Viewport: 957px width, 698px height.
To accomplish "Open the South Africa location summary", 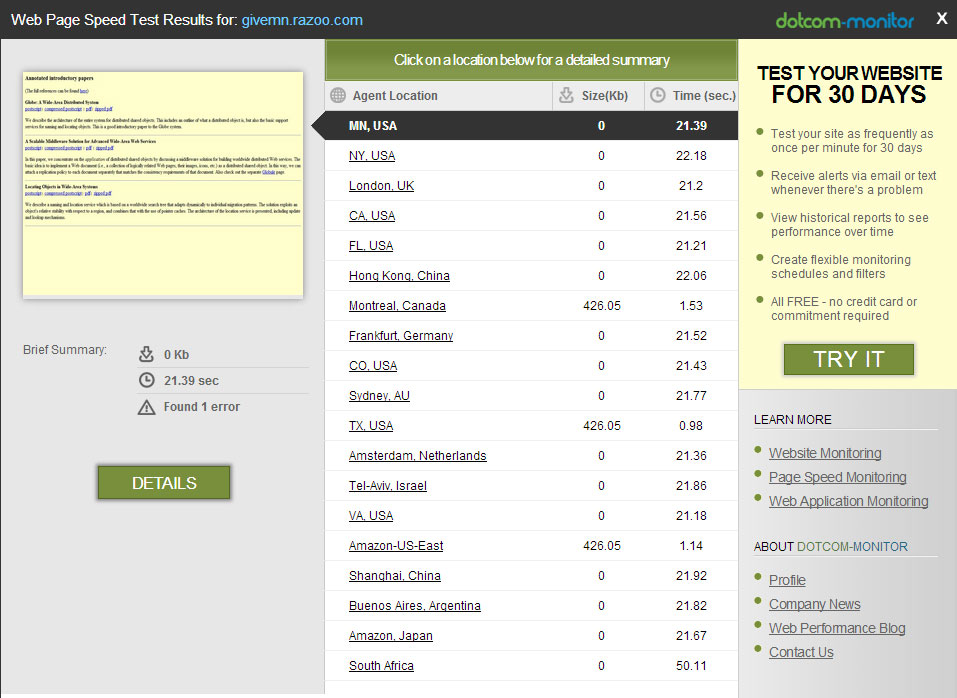I will point(381,665).
